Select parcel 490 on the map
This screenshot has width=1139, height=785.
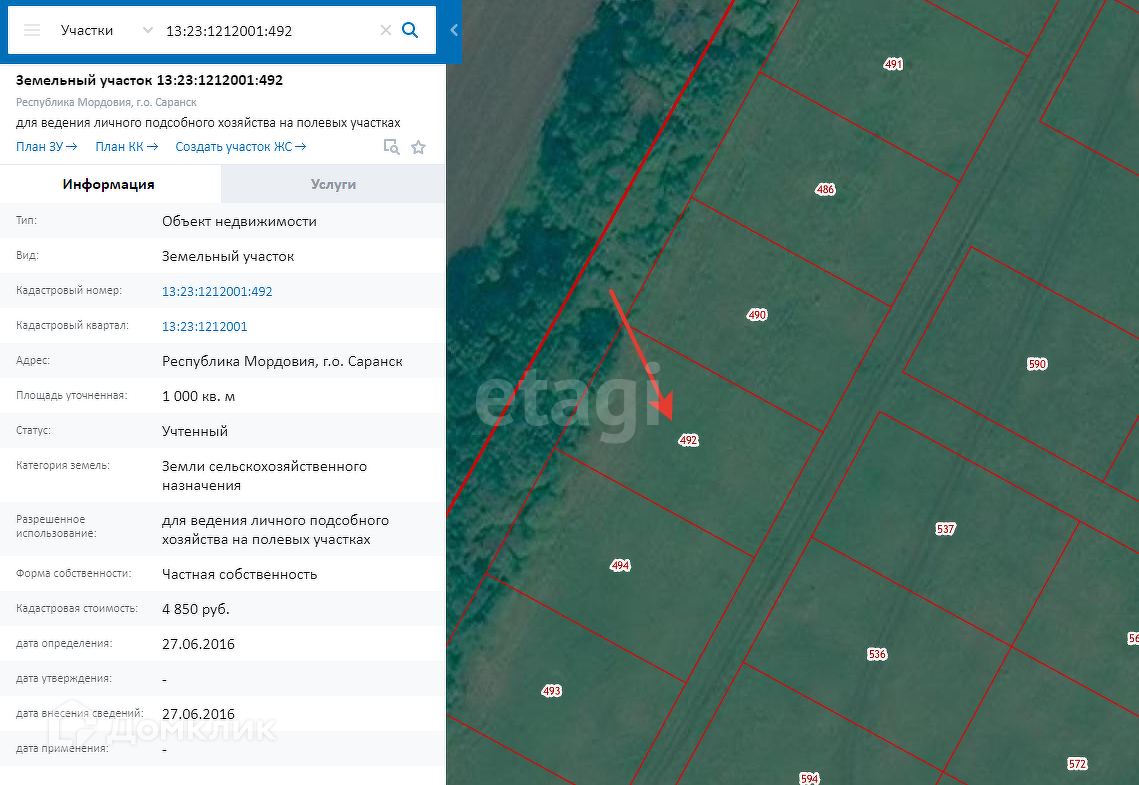[757, 315]
